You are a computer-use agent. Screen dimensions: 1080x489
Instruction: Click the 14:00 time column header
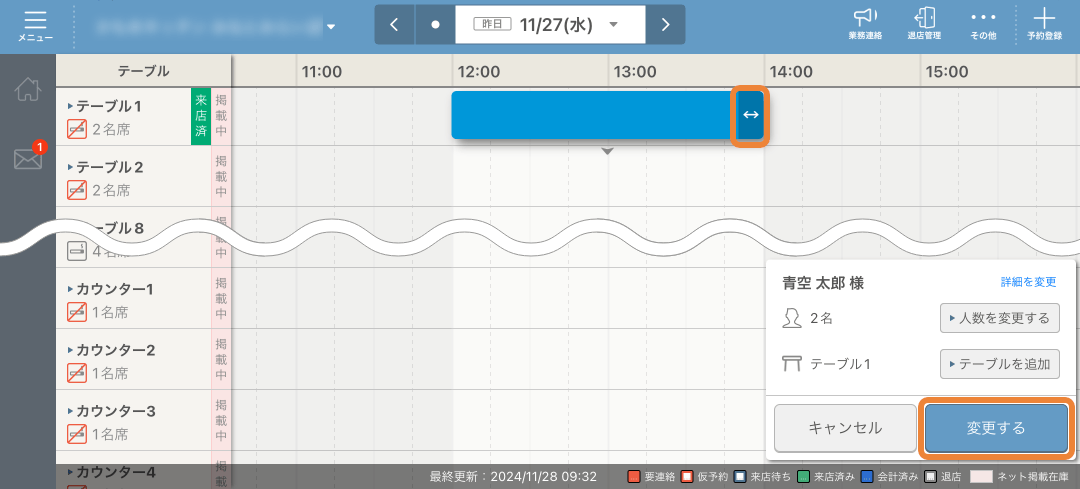coord(791,71)
